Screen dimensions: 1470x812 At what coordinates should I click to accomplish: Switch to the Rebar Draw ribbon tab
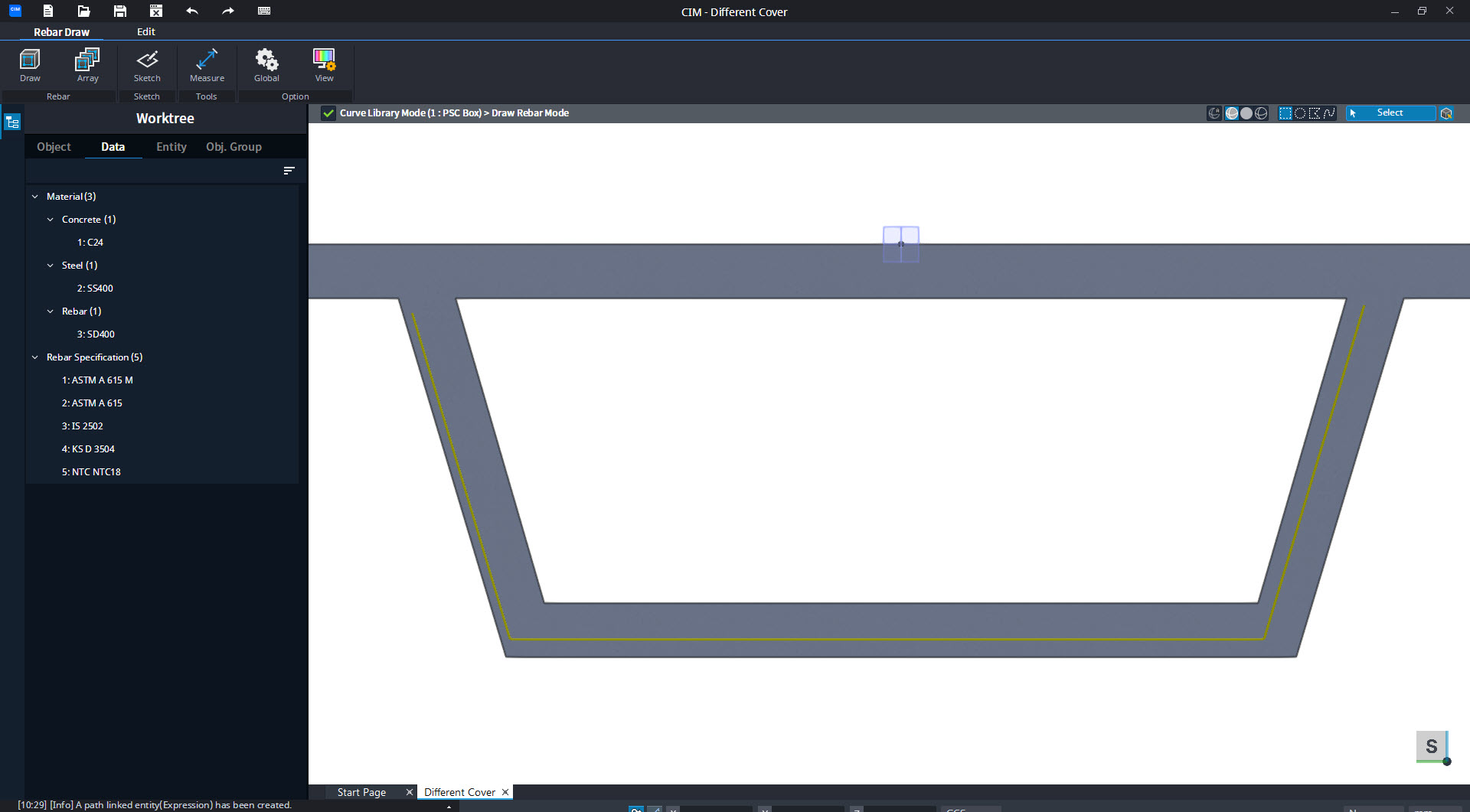click(x=61, y=32)
